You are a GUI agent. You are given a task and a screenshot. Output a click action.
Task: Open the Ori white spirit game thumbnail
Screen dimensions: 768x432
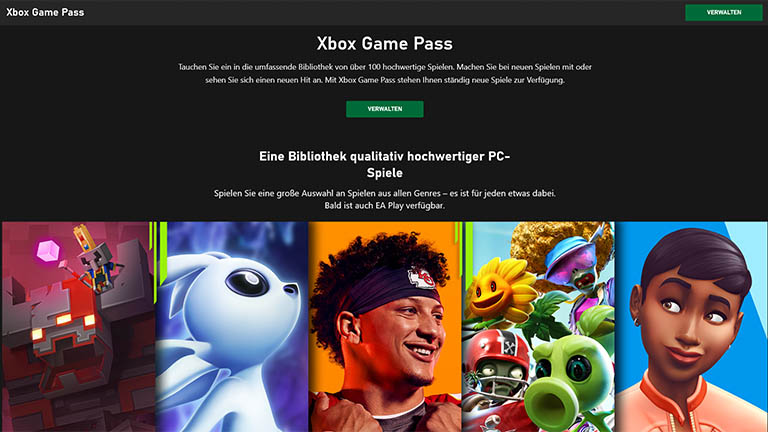[232, 327]
